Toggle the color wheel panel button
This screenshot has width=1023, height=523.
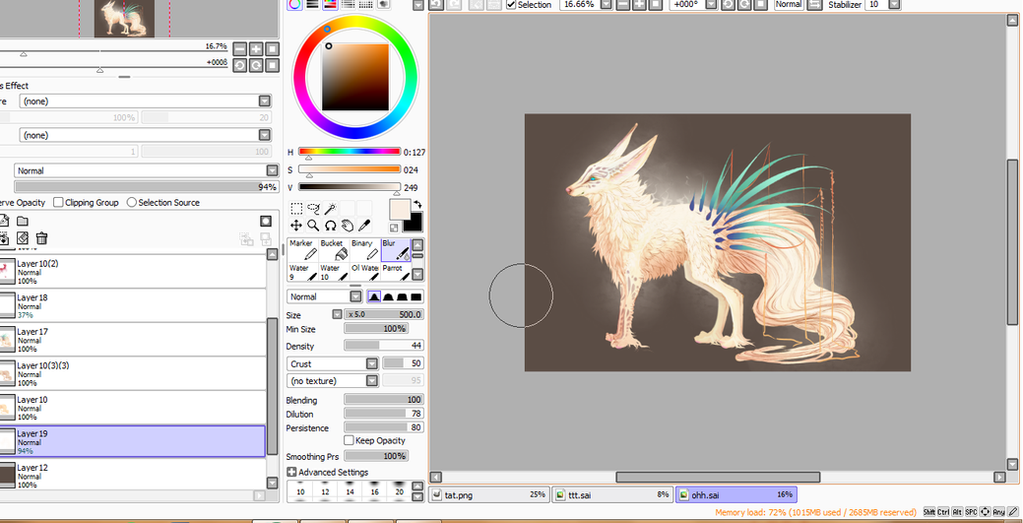tap(295, 4)
